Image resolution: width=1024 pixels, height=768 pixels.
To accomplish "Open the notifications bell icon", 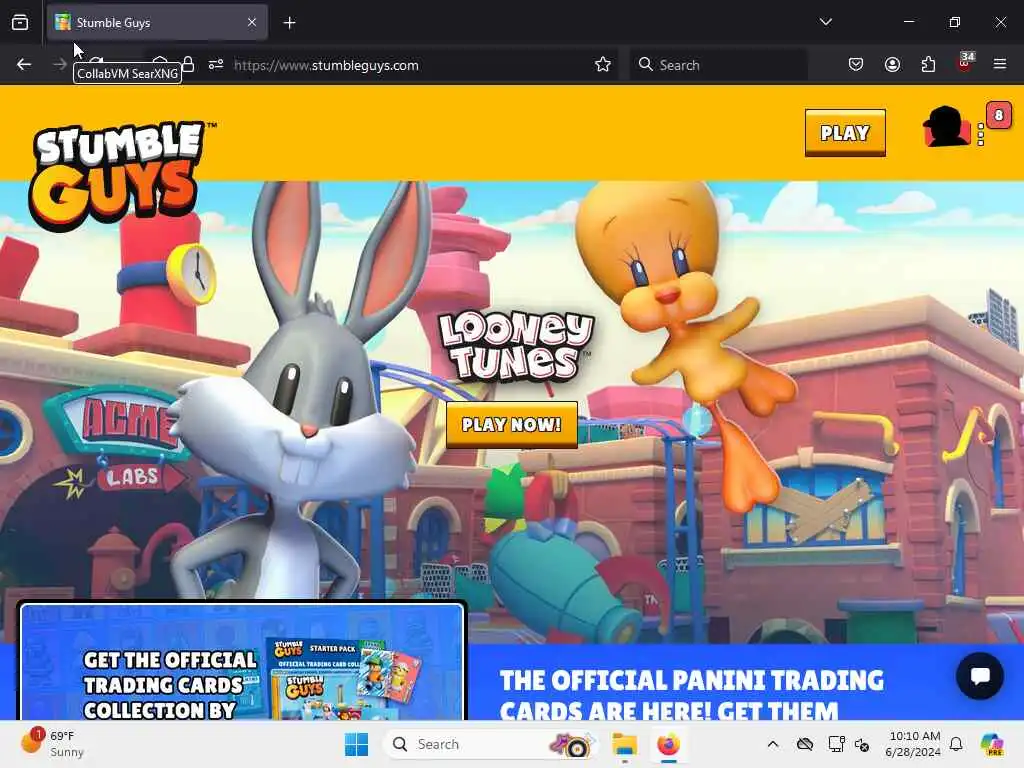I will [x=956, y=744].
